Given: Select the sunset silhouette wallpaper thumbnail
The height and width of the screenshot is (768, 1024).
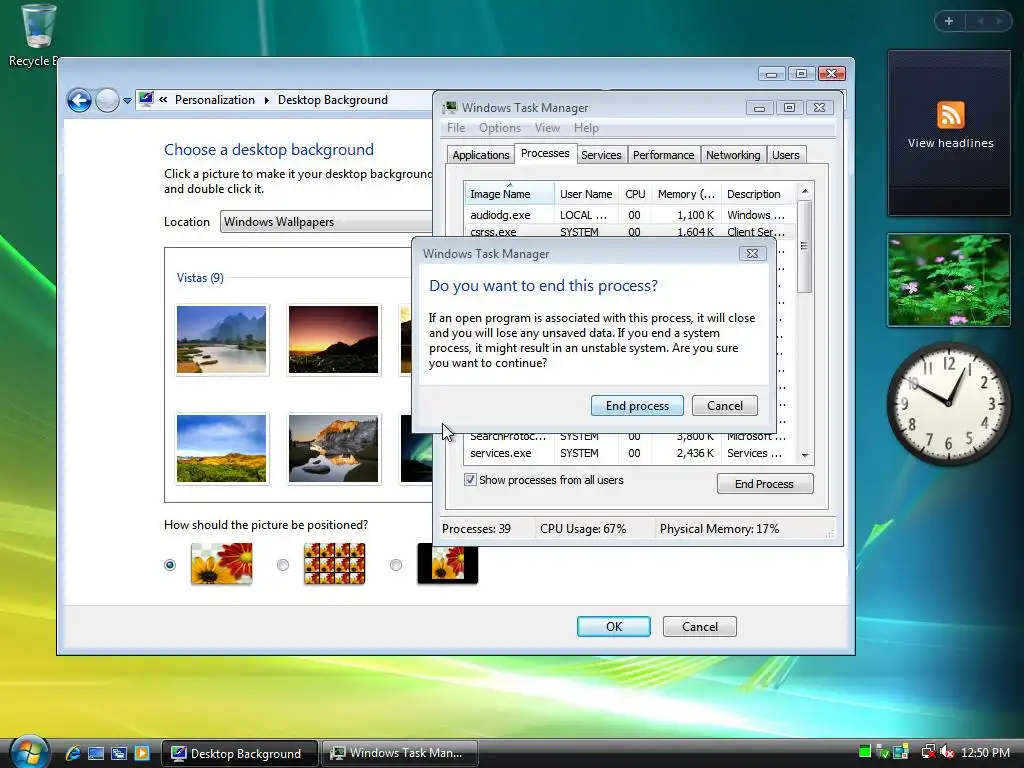Looking at the screenshot, I should [x=333, y=340].
